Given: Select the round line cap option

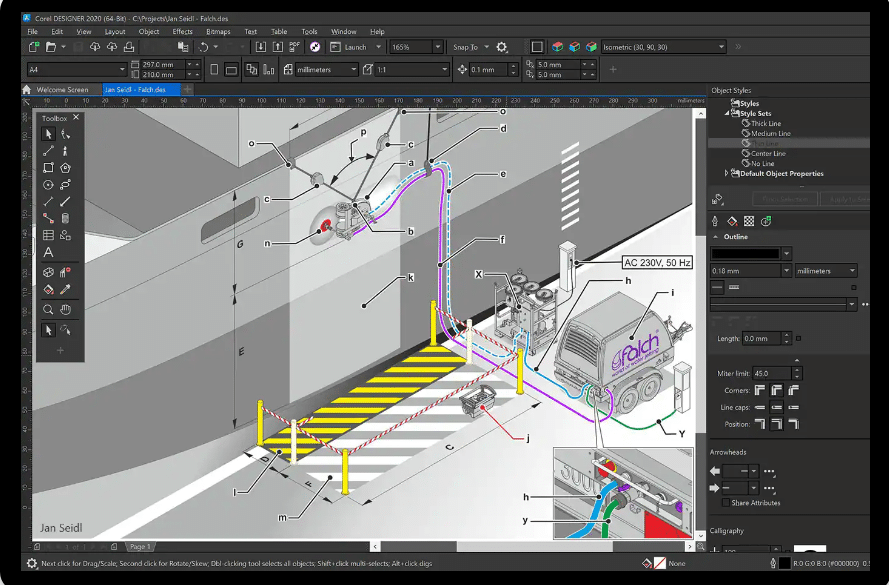Looking at the screenshot, I should click(x=777, y=407).
